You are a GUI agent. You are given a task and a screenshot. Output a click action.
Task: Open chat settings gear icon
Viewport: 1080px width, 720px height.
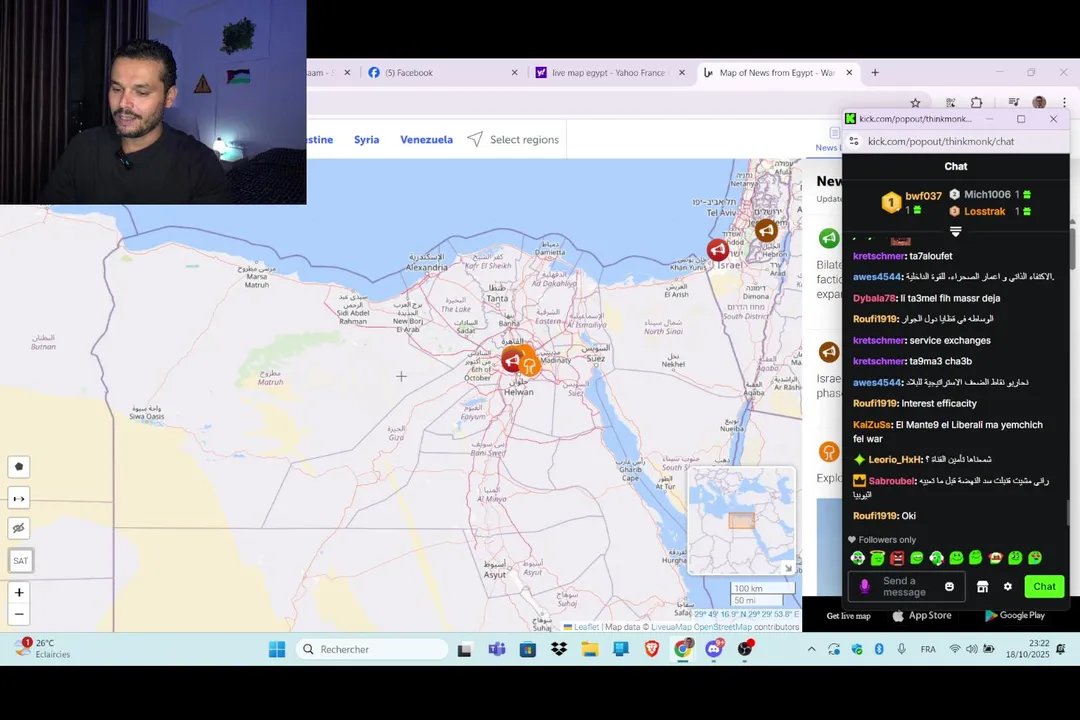click(1008, 586)
